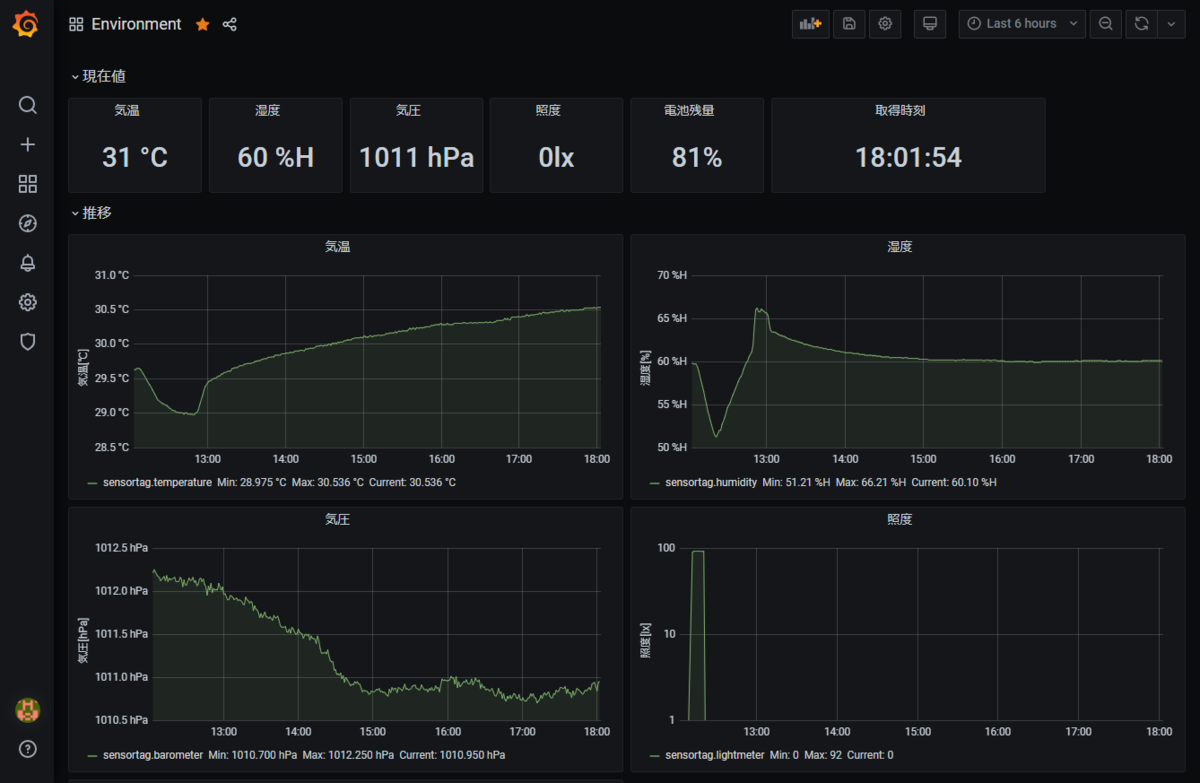Click the Current: 1010.950 hPa legend value

tap(452, 755)
